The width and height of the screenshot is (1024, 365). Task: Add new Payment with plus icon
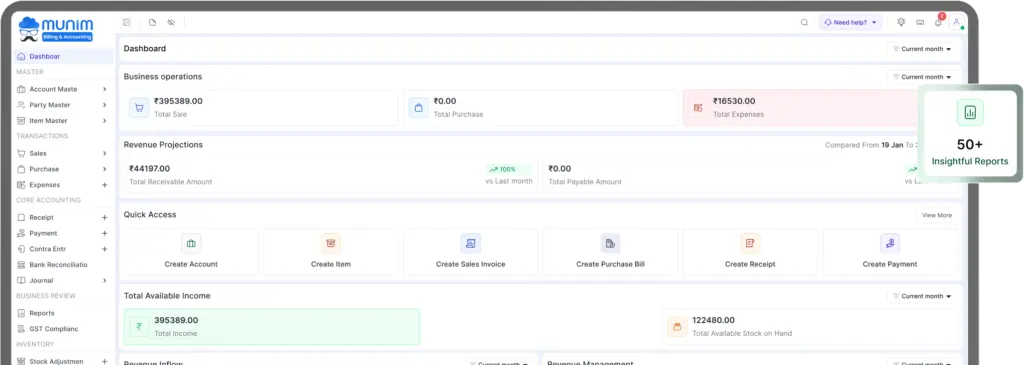[x=104, y=233]
